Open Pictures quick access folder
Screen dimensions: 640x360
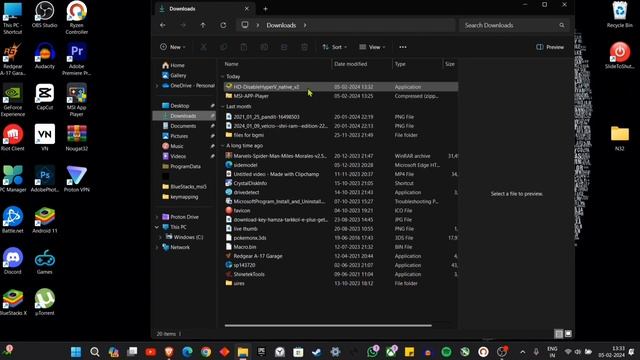(x=179, y=136)
